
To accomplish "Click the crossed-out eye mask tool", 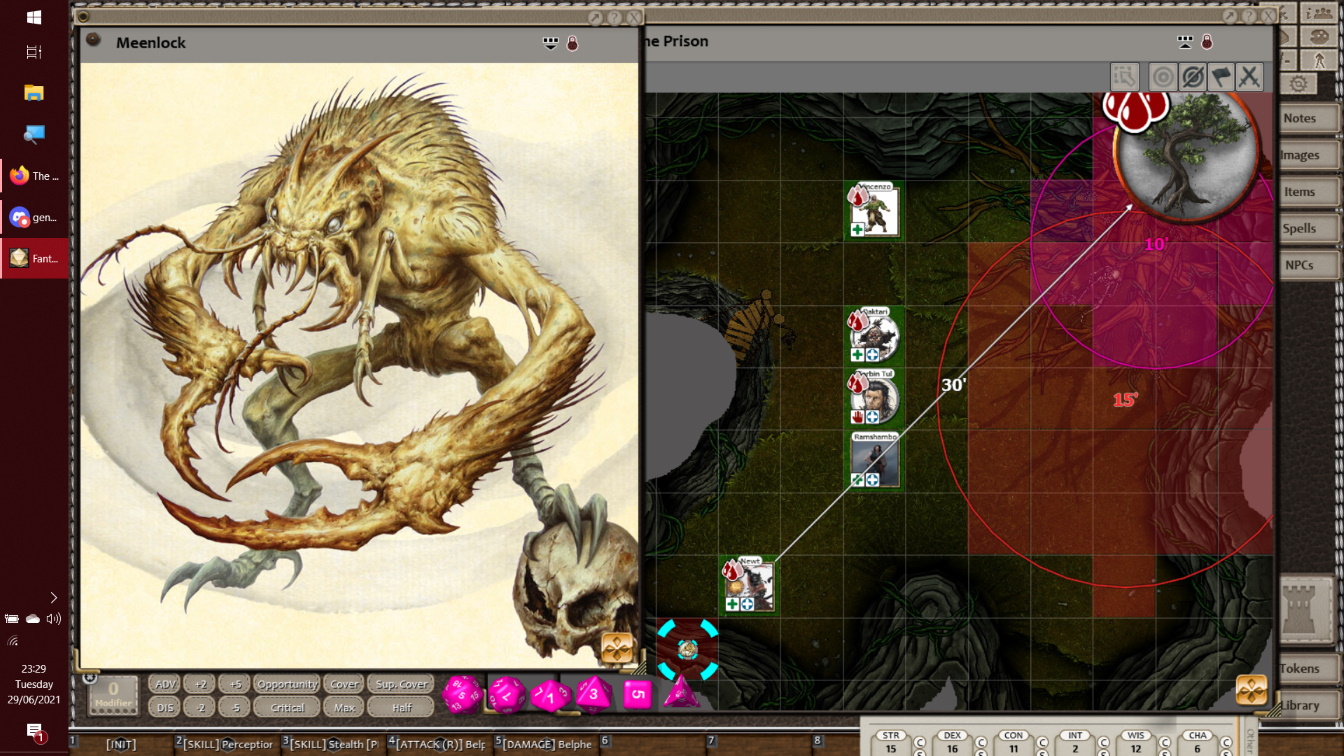I will pos(1191,77).
